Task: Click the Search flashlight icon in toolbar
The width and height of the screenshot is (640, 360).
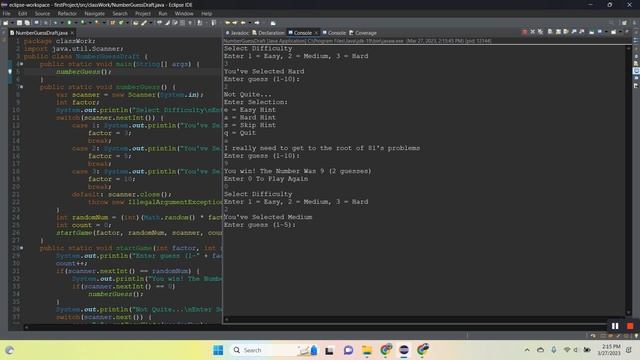Action: pyautogui.click(x=144, y=23)
